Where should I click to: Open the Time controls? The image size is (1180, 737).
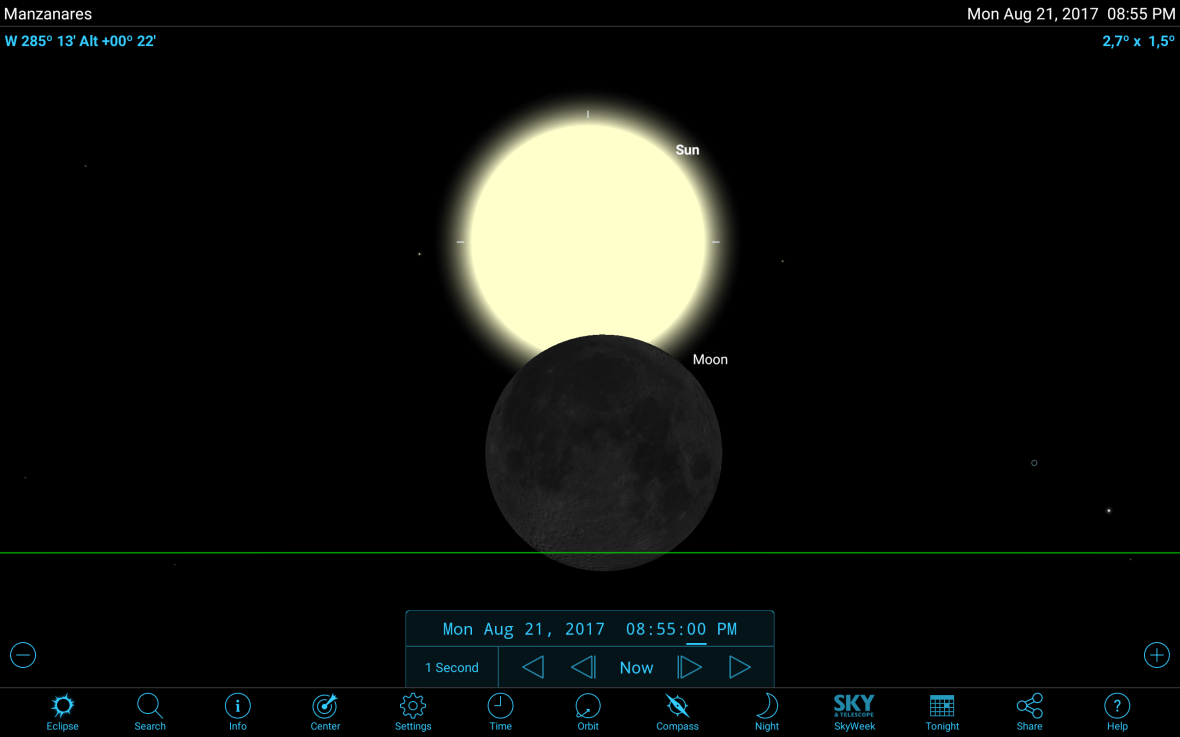coord(500,711)
